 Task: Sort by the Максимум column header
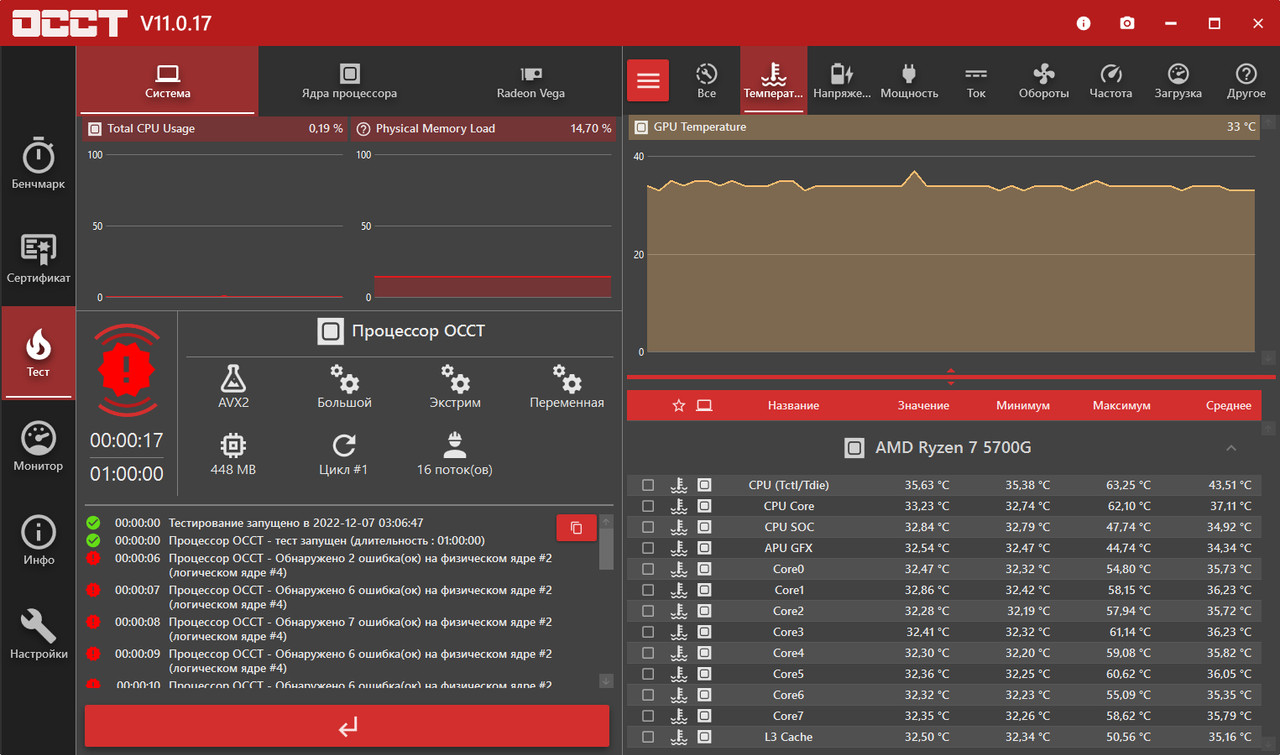point(1121,405)
